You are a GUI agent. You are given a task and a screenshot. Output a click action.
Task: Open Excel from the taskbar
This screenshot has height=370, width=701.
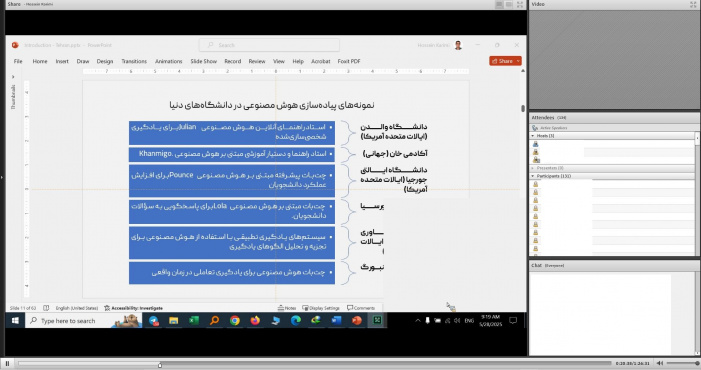[194, 320]
